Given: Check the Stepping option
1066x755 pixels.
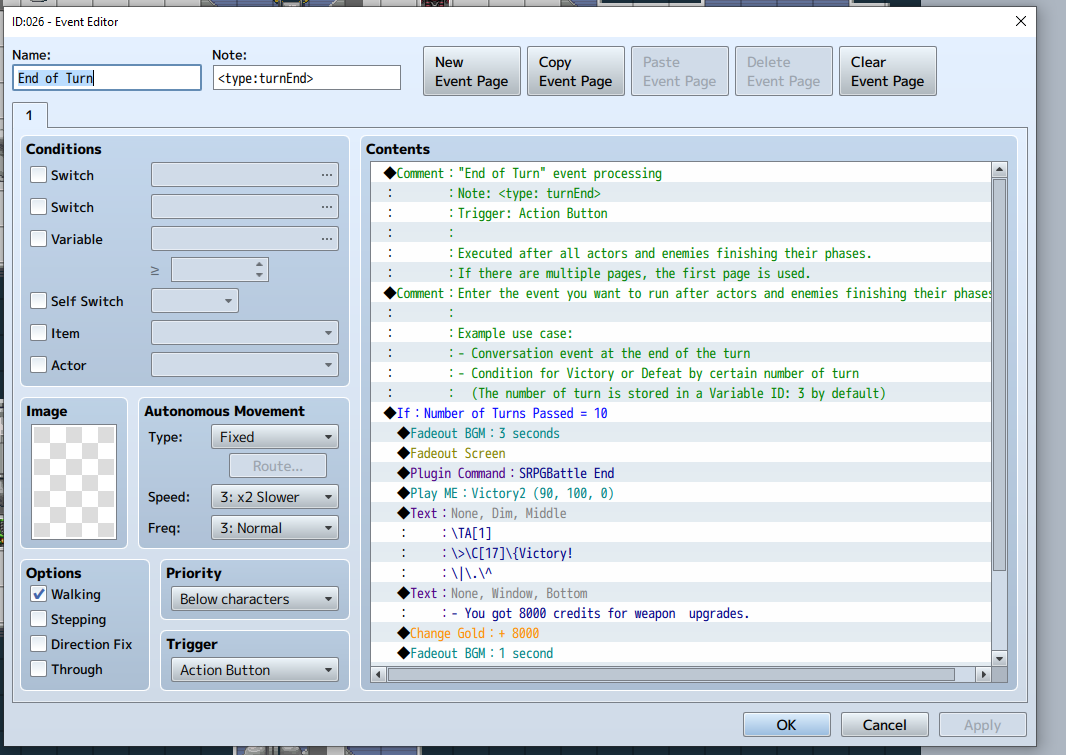Looking at the screenshot, I should point(39,619).
